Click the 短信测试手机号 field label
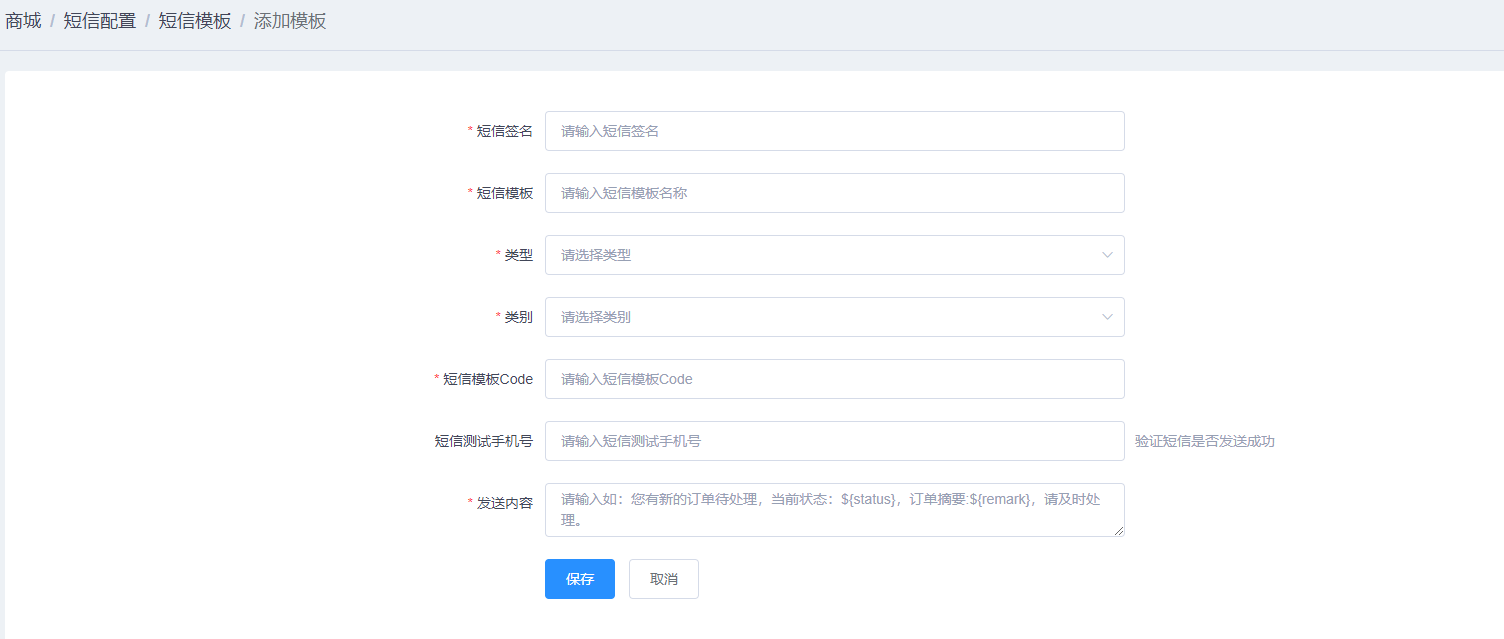The image size is (1504, 639). 483,441
